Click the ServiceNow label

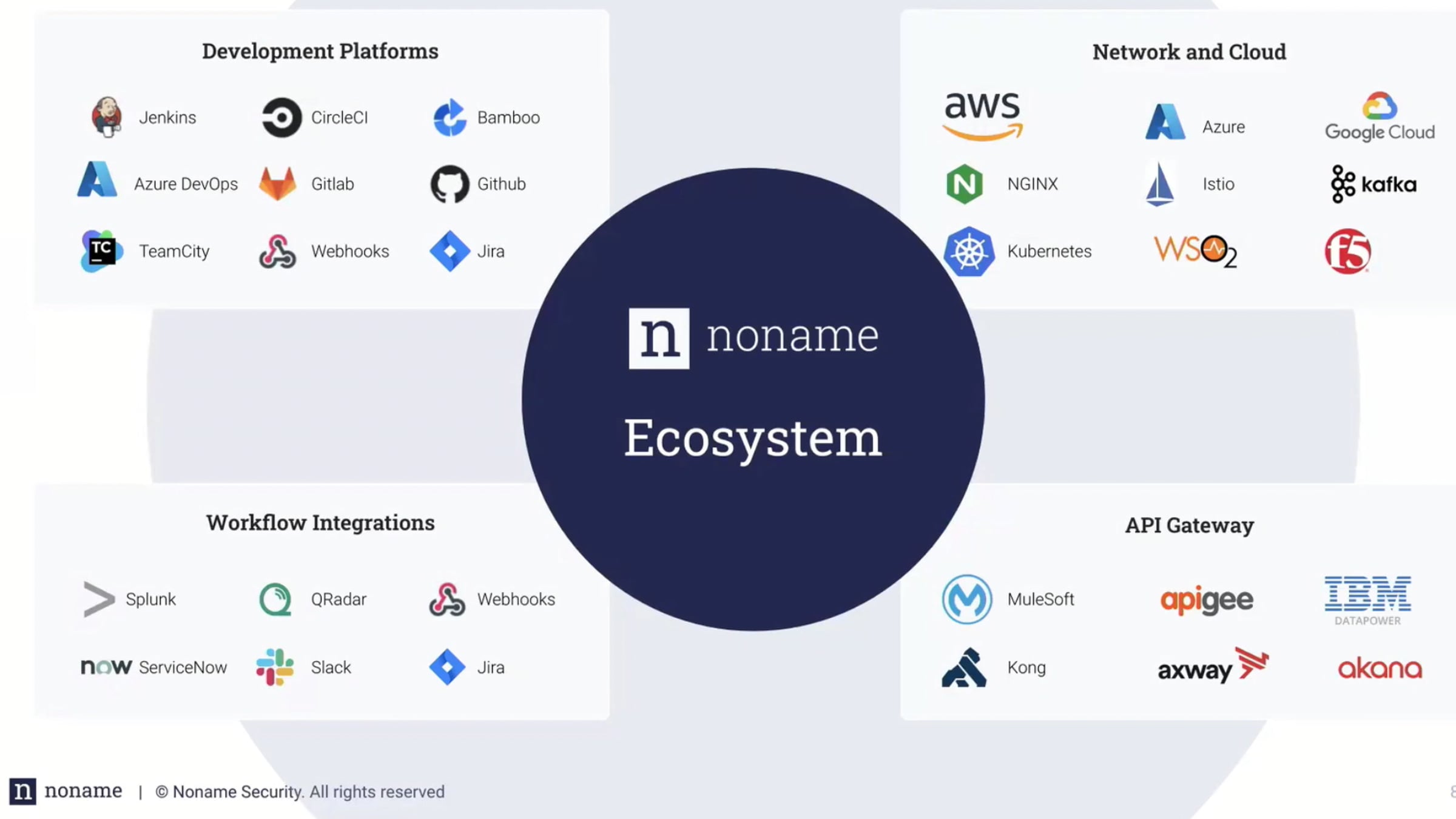(183, 667)
